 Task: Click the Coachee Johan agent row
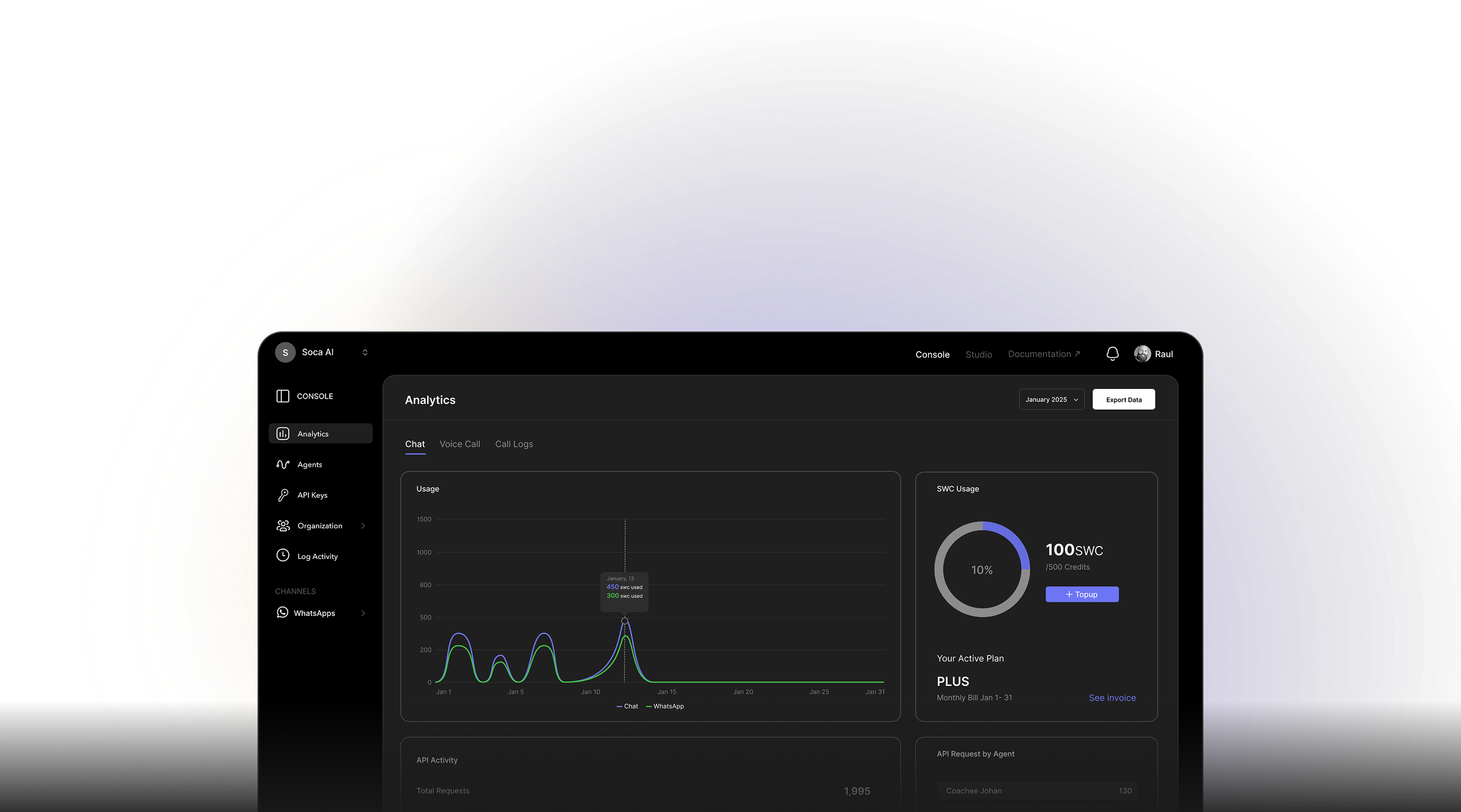click(1037, 791)
